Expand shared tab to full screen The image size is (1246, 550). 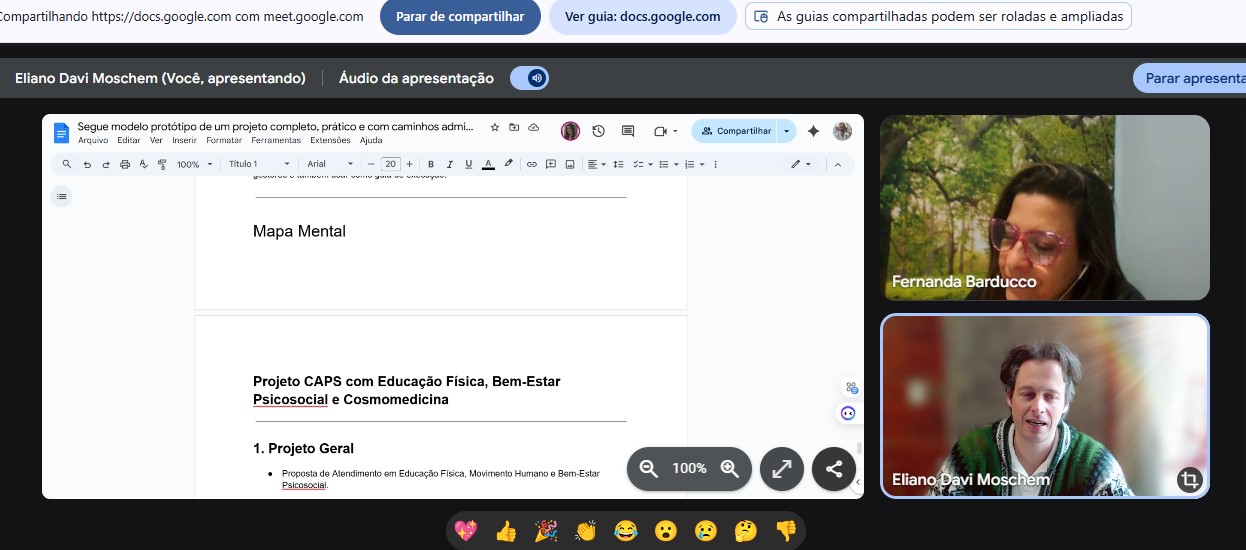[x=782, y=469]
